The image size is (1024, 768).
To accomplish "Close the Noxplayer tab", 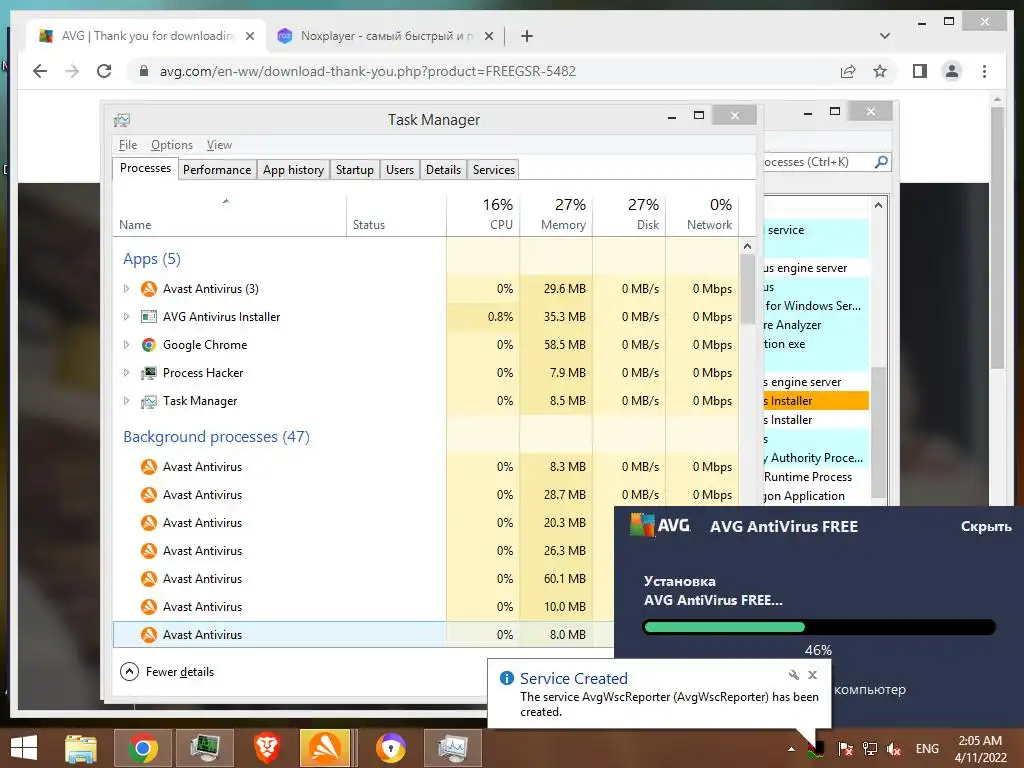I will (x=488, y=36).
